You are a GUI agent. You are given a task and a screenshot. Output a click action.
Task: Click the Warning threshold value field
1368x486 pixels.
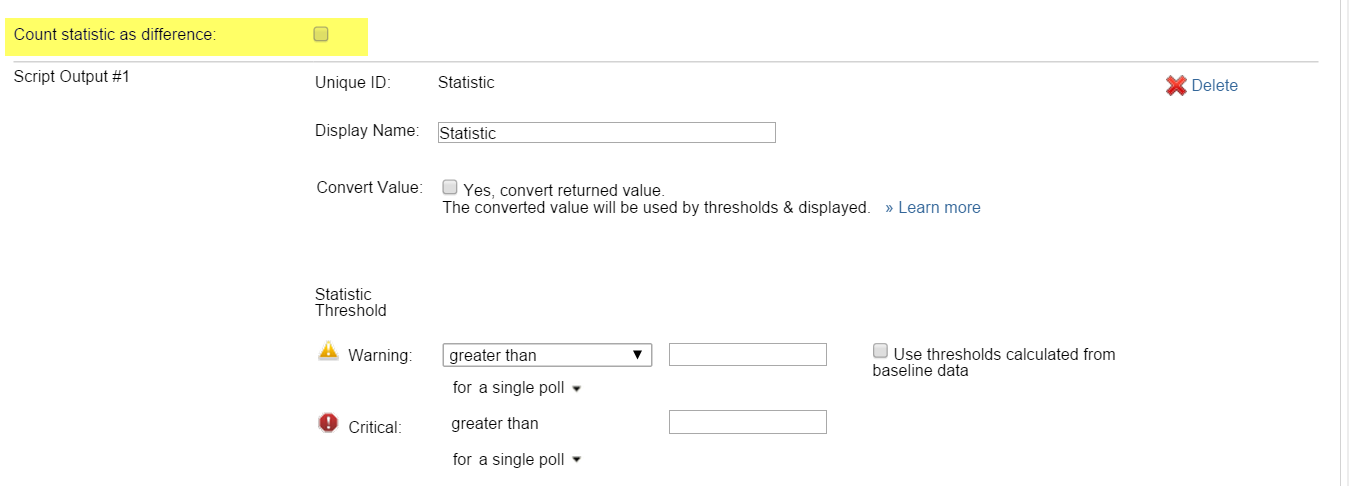[x=747, y=355]
